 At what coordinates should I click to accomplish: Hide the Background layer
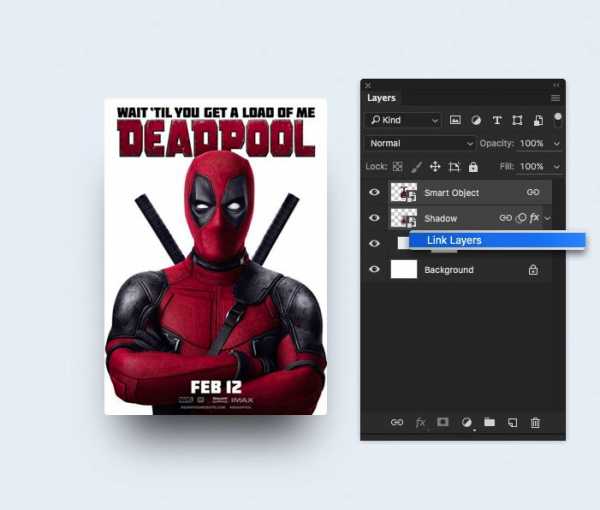tap(375, 270)
